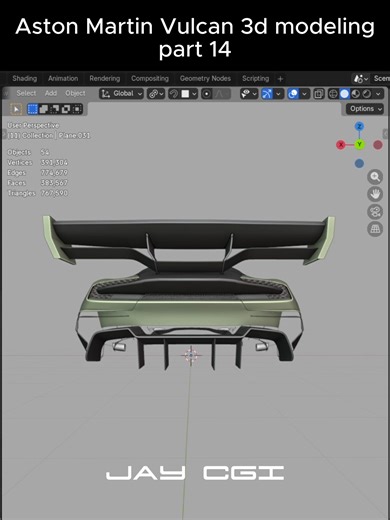The height and width of the screenshot is (520, 390).
Task: Switch to the Shading workspace tab
Action: pos(24,78)
